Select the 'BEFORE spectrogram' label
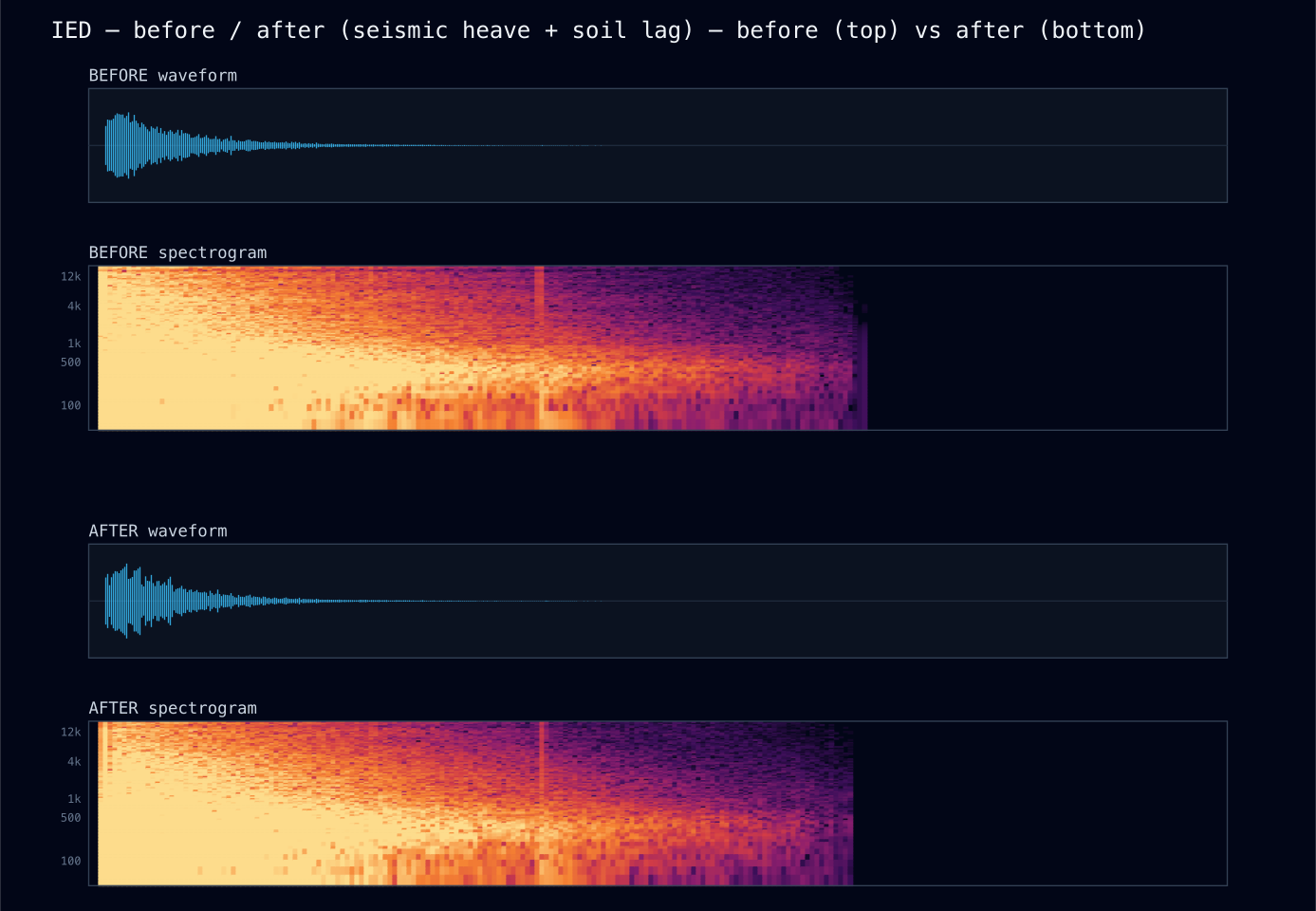This screenshot has height=911, width=1316. [x=178, y=252]
